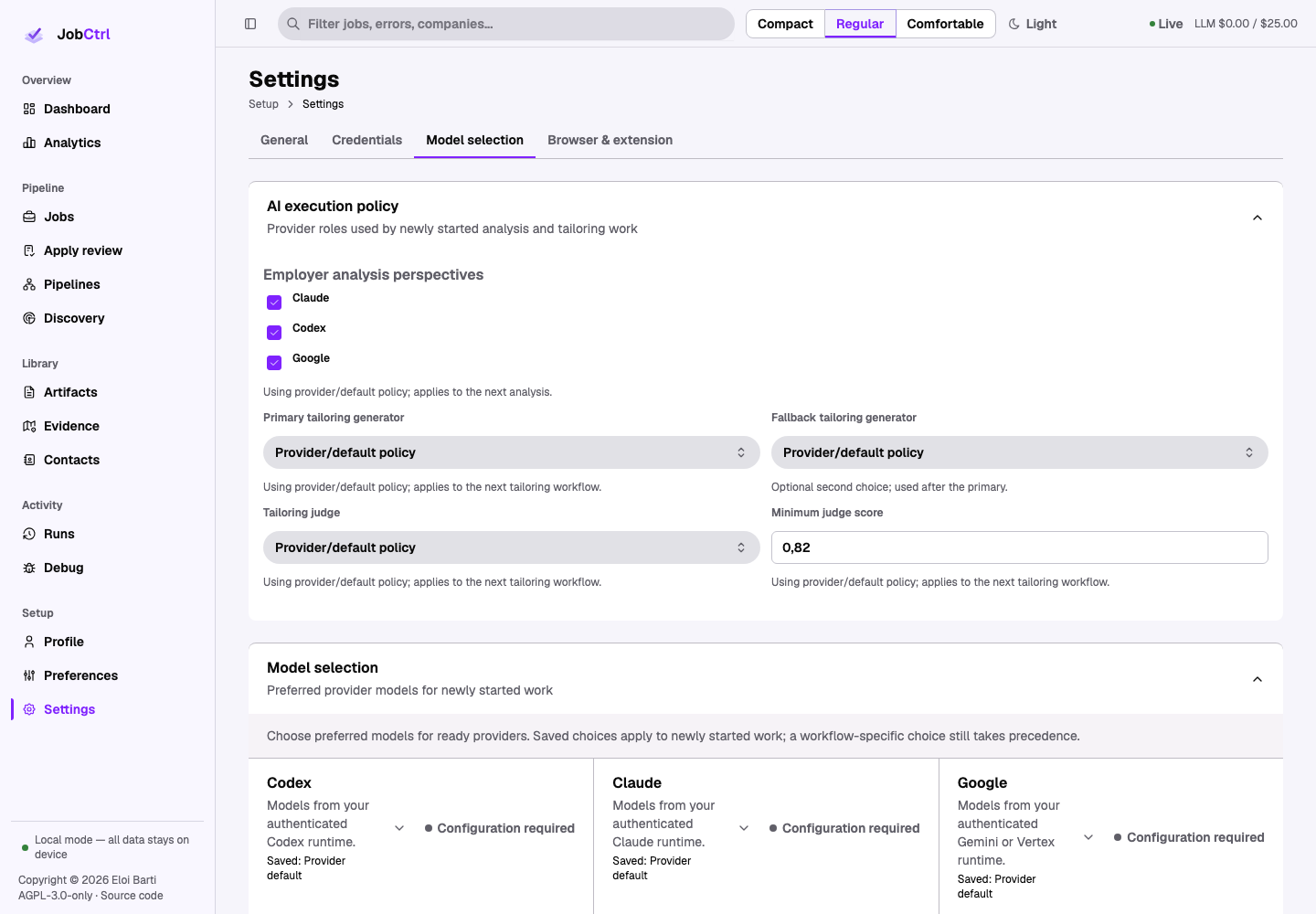
Task: Click the Pipelines icon
Action: tap(29, 284)
